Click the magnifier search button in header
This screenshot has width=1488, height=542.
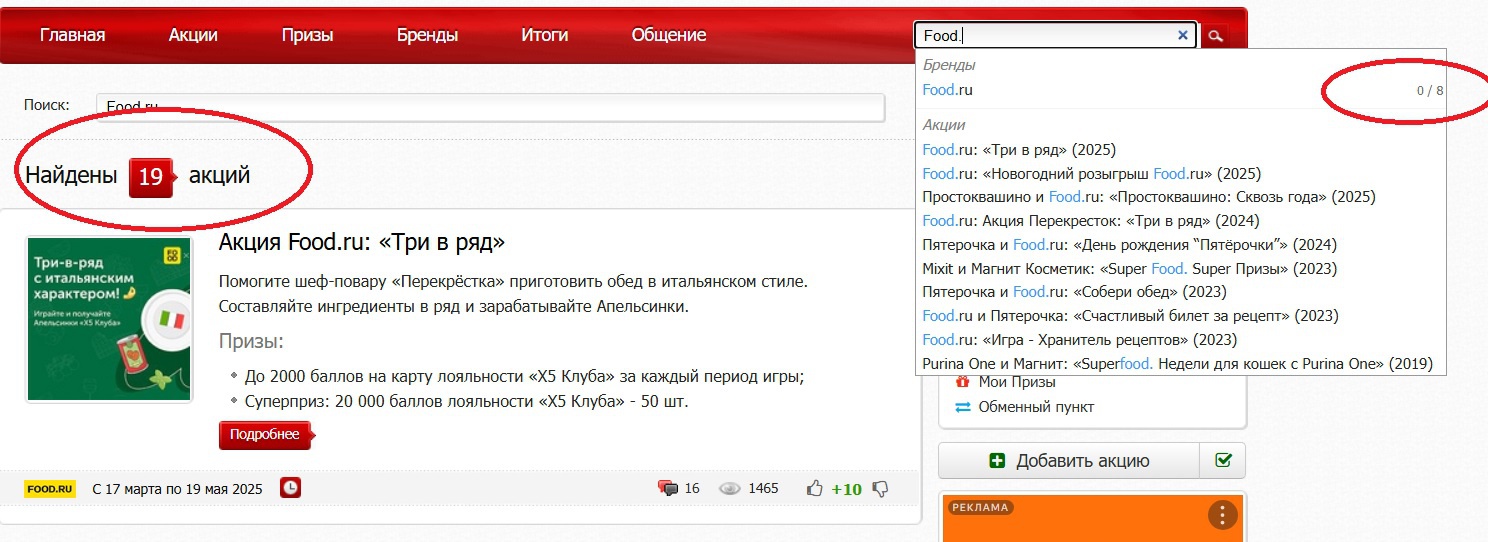coord(1215,36)
